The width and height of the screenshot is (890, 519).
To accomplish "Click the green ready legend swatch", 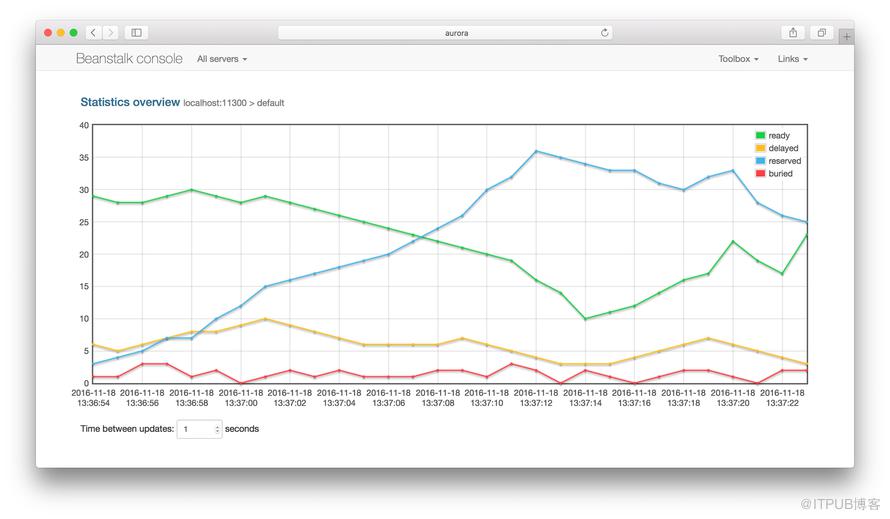I will tap(761, 135).
